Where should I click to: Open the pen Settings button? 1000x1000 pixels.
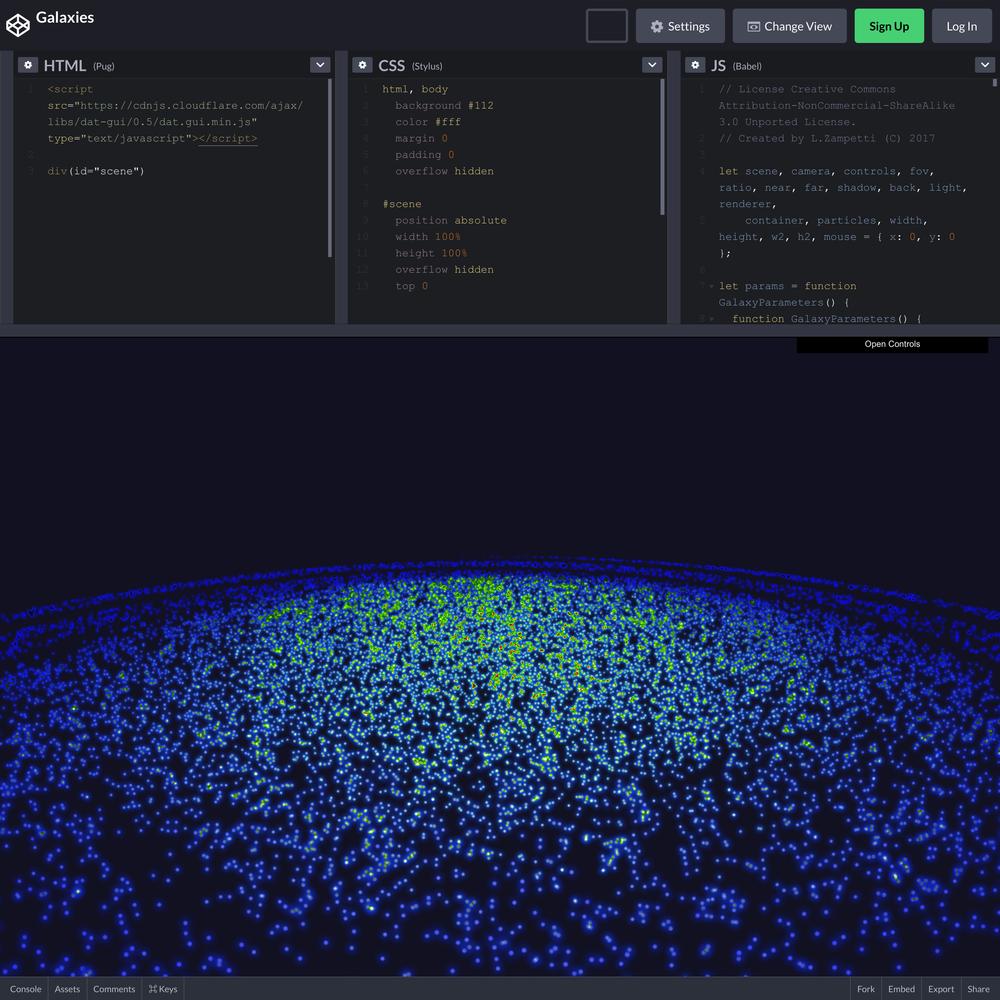[x=680, y=26]
